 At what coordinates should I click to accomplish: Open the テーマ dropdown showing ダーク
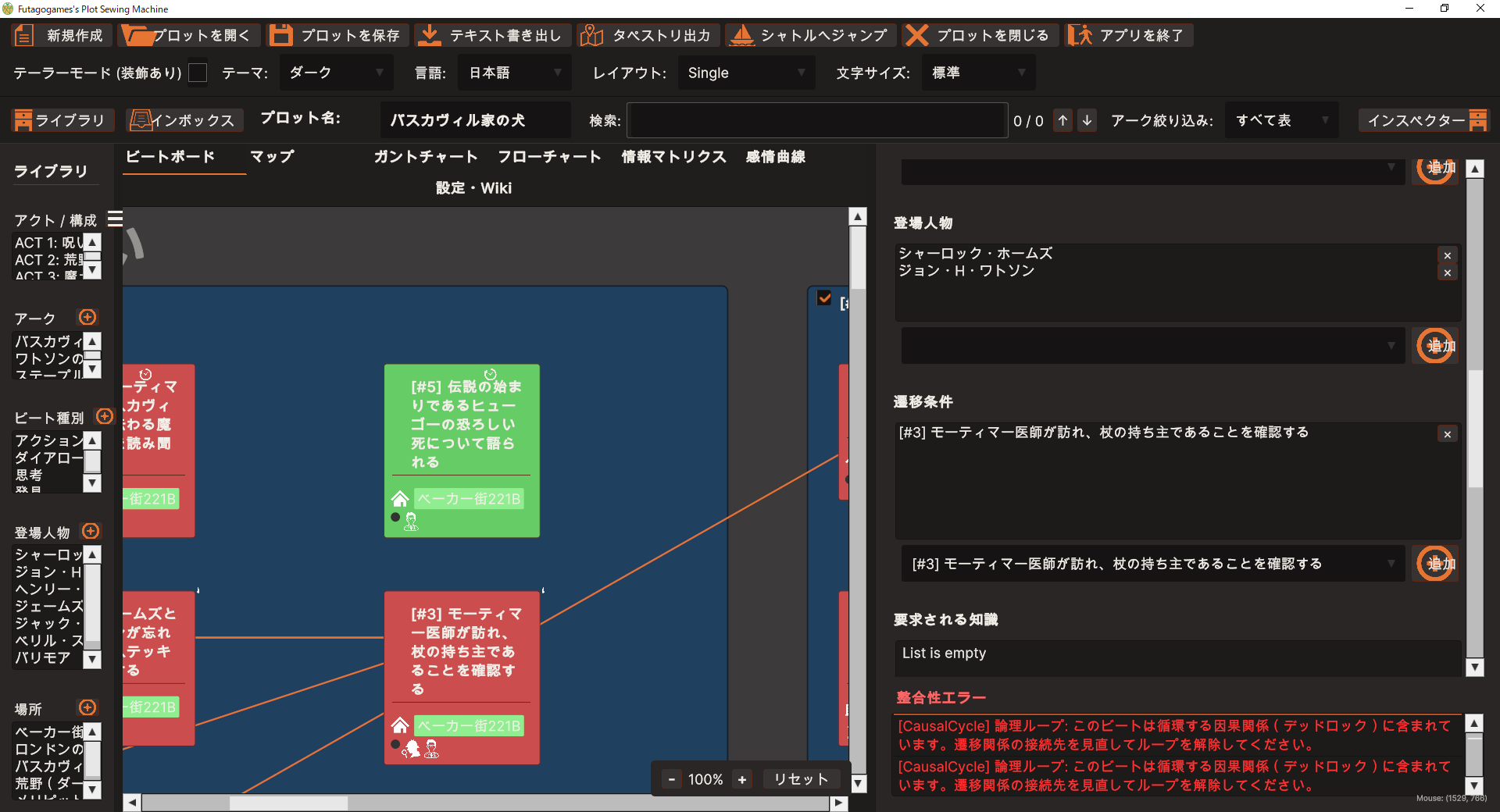337,73
